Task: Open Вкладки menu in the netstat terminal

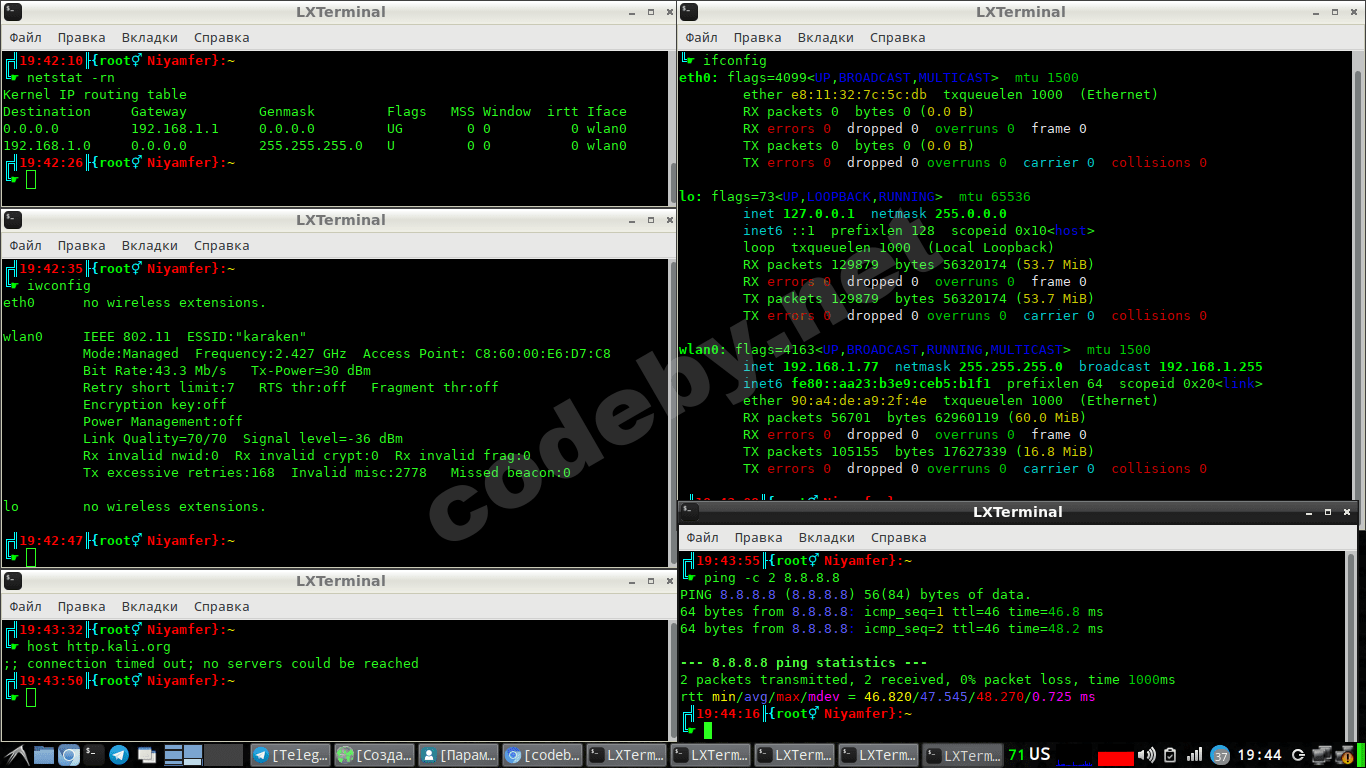Action: coord(149,38)
